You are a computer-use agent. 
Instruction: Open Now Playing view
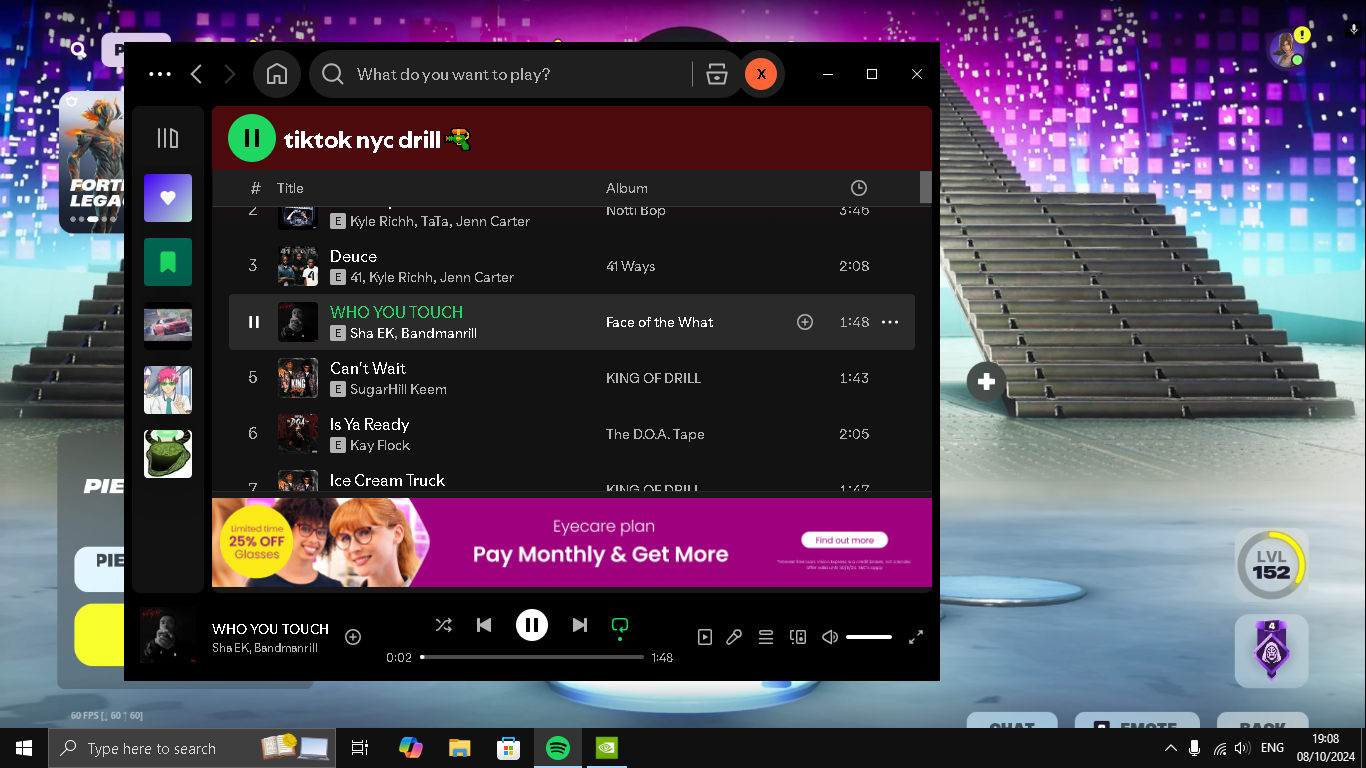tap(705, 637)
